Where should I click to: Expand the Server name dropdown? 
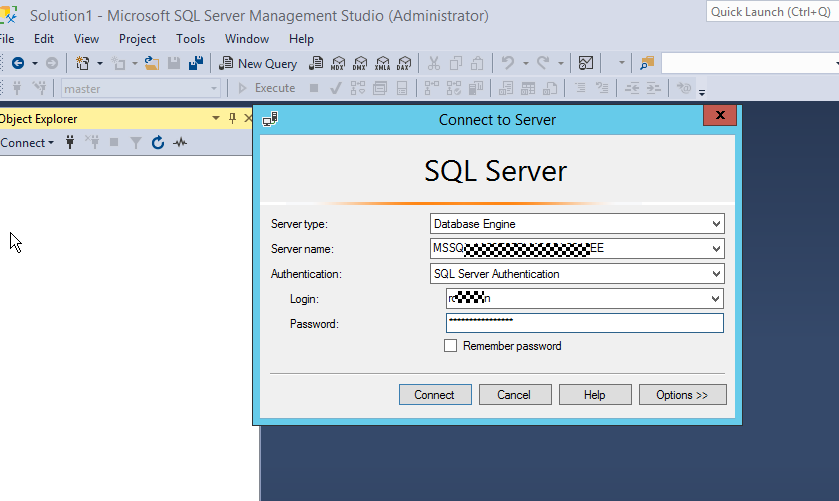pyautogui.click(x=716, y=249)
